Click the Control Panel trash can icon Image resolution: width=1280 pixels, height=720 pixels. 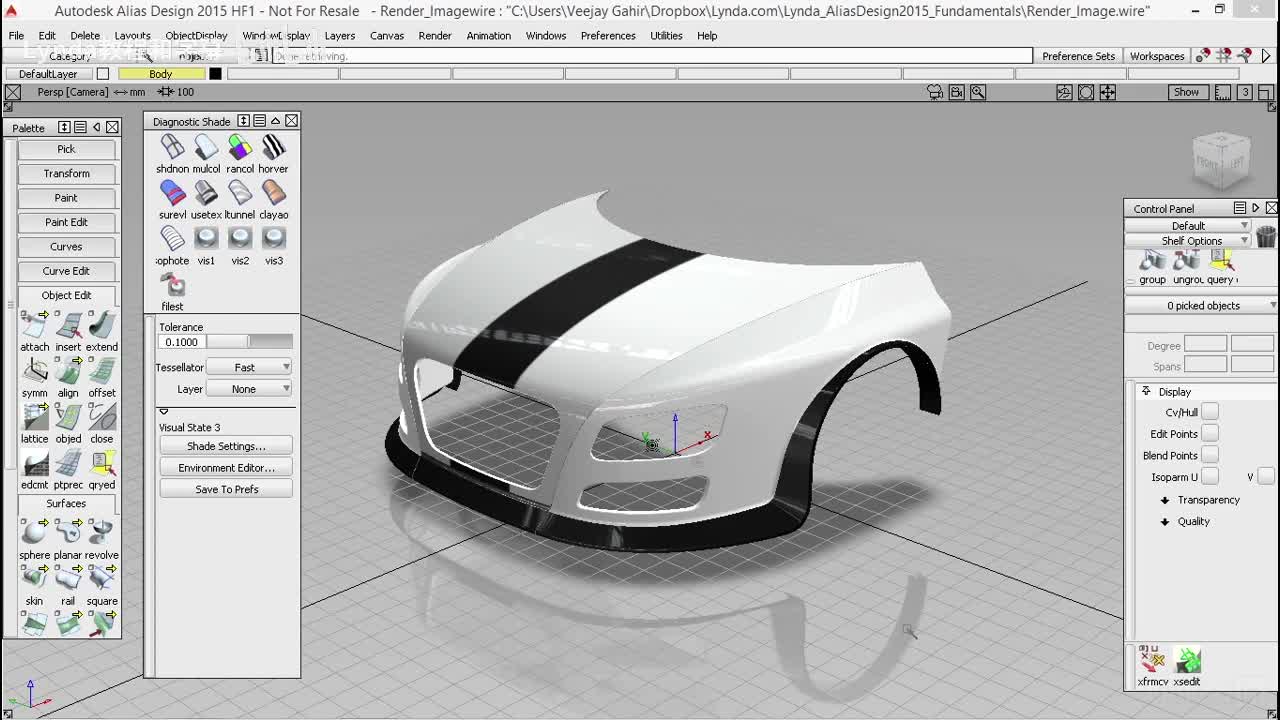1266,235
